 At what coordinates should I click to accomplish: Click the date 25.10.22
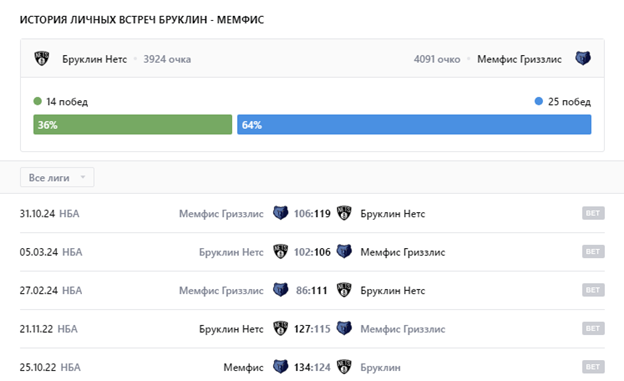(38, 367)
